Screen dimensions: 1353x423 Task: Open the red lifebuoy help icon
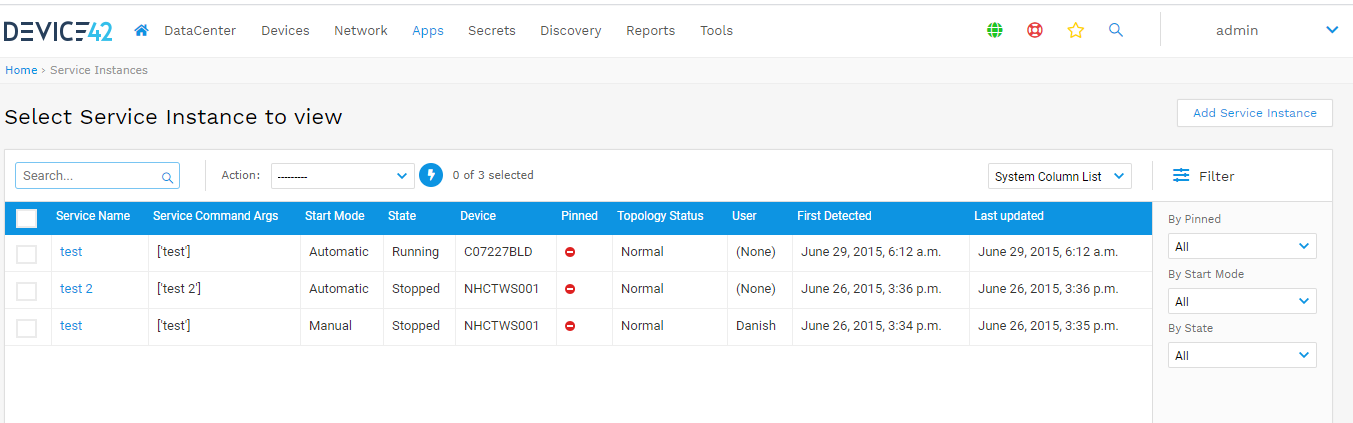pyautogui.click(x=1035, y=30)
